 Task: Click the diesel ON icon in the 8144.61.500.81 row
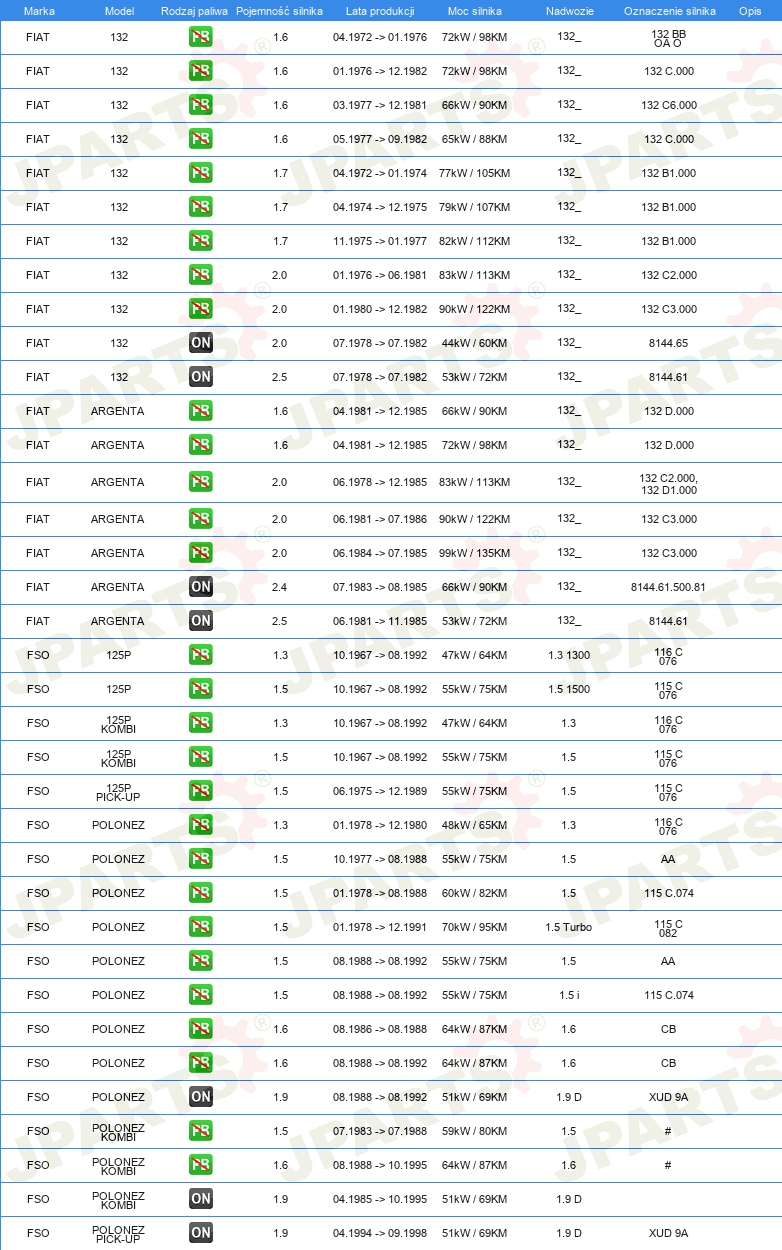(201, 587)
